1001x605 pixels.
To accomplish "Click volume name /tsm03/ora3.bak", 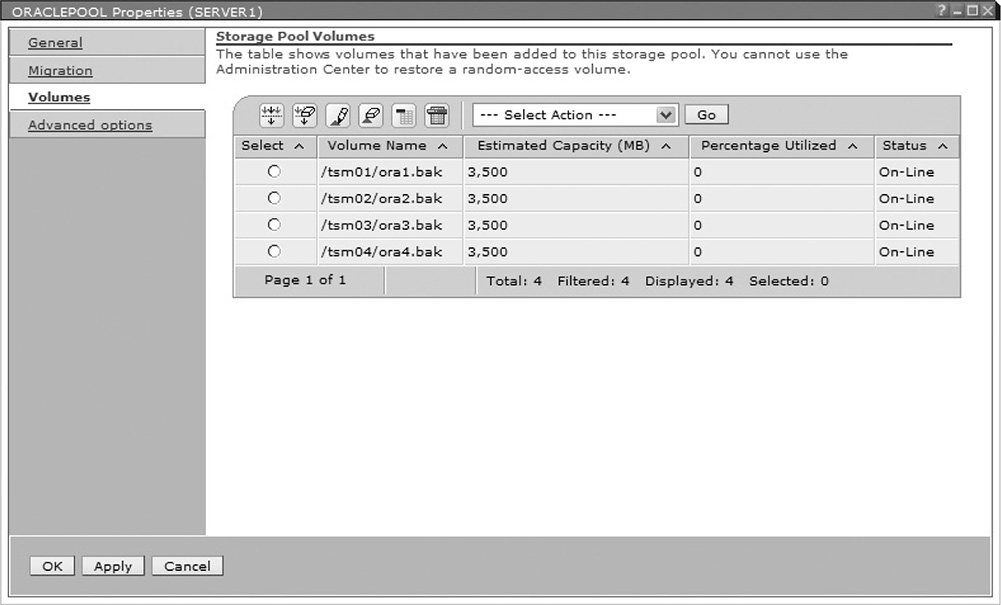I will pos(381,225).
